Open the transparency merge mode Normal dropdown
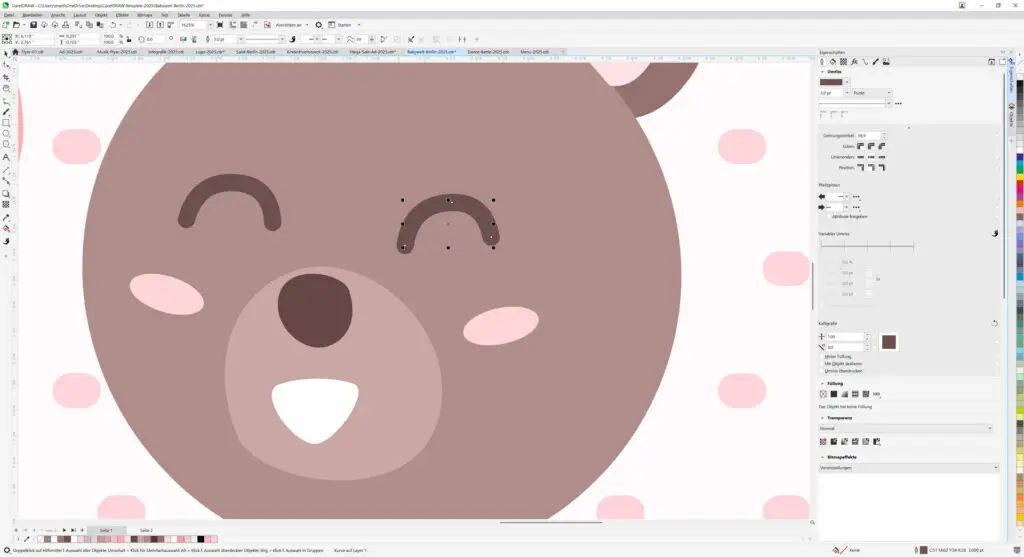This screenshot has width=1024, height=557. click(x=906, y=428)
